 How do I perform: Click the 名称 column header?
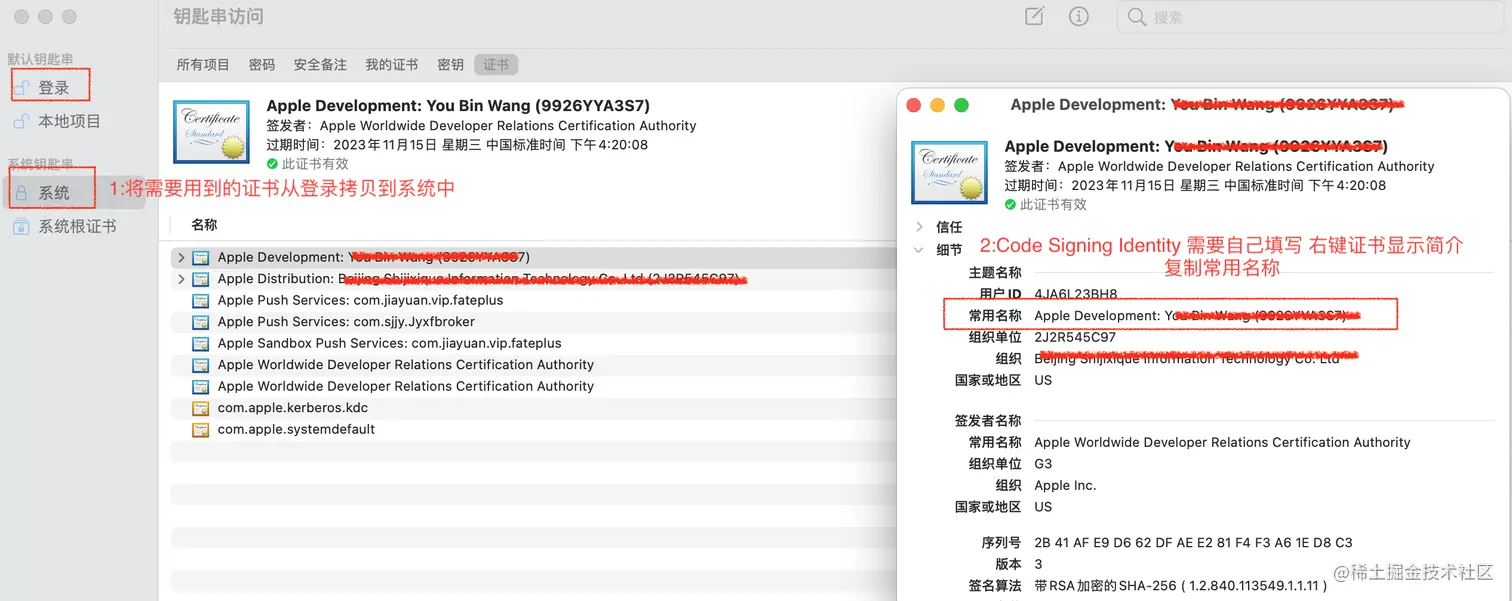pos(204,225)
